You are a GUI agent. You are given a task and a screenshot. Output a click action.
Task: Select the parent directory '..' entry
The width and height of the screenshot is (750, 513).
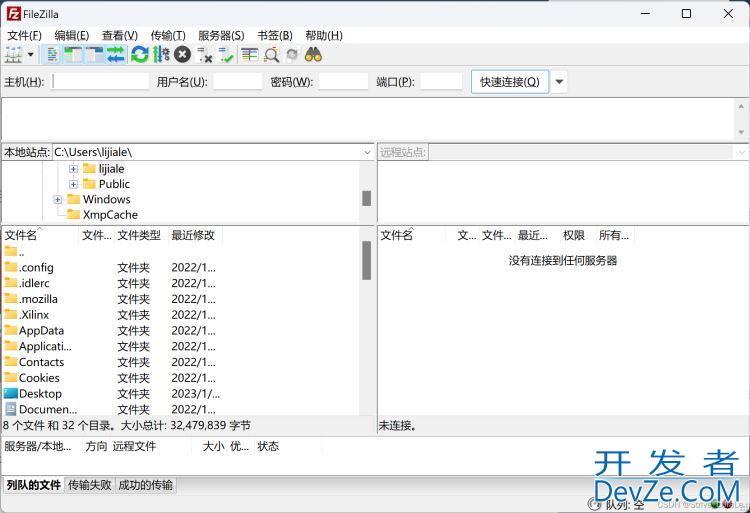[15, 251]
